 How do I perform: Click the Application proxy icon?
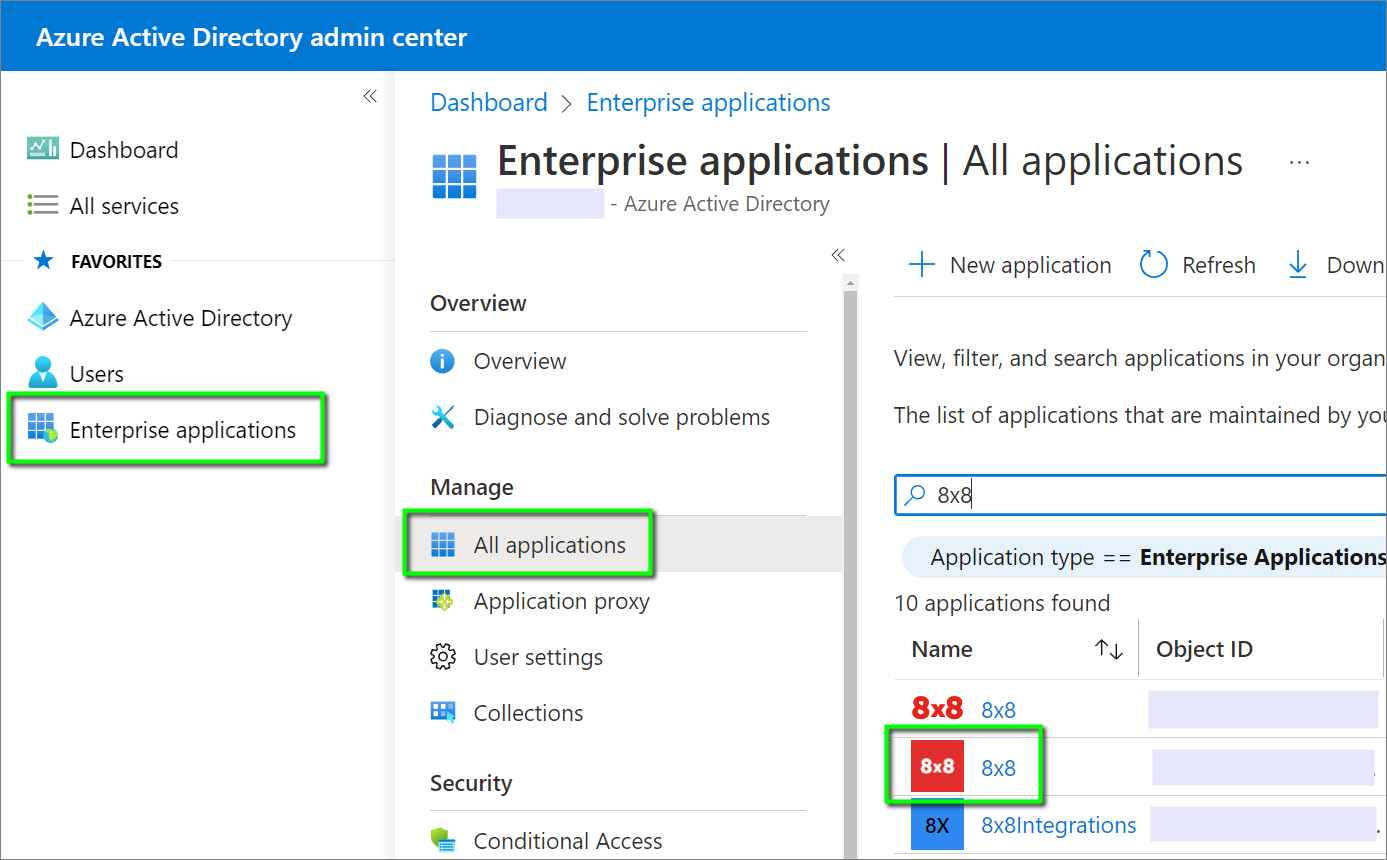point(443,601)
